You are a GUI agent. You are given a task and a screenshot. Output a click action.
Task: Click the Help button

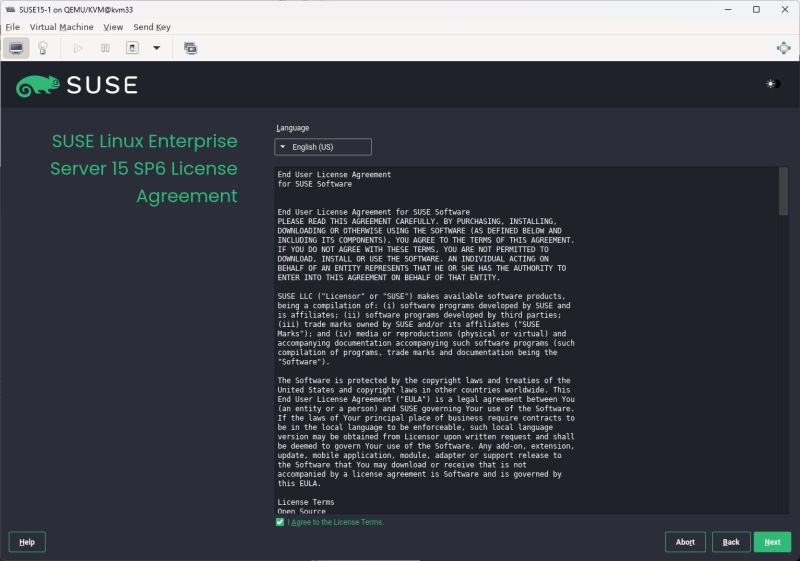[x=27, y=542]
